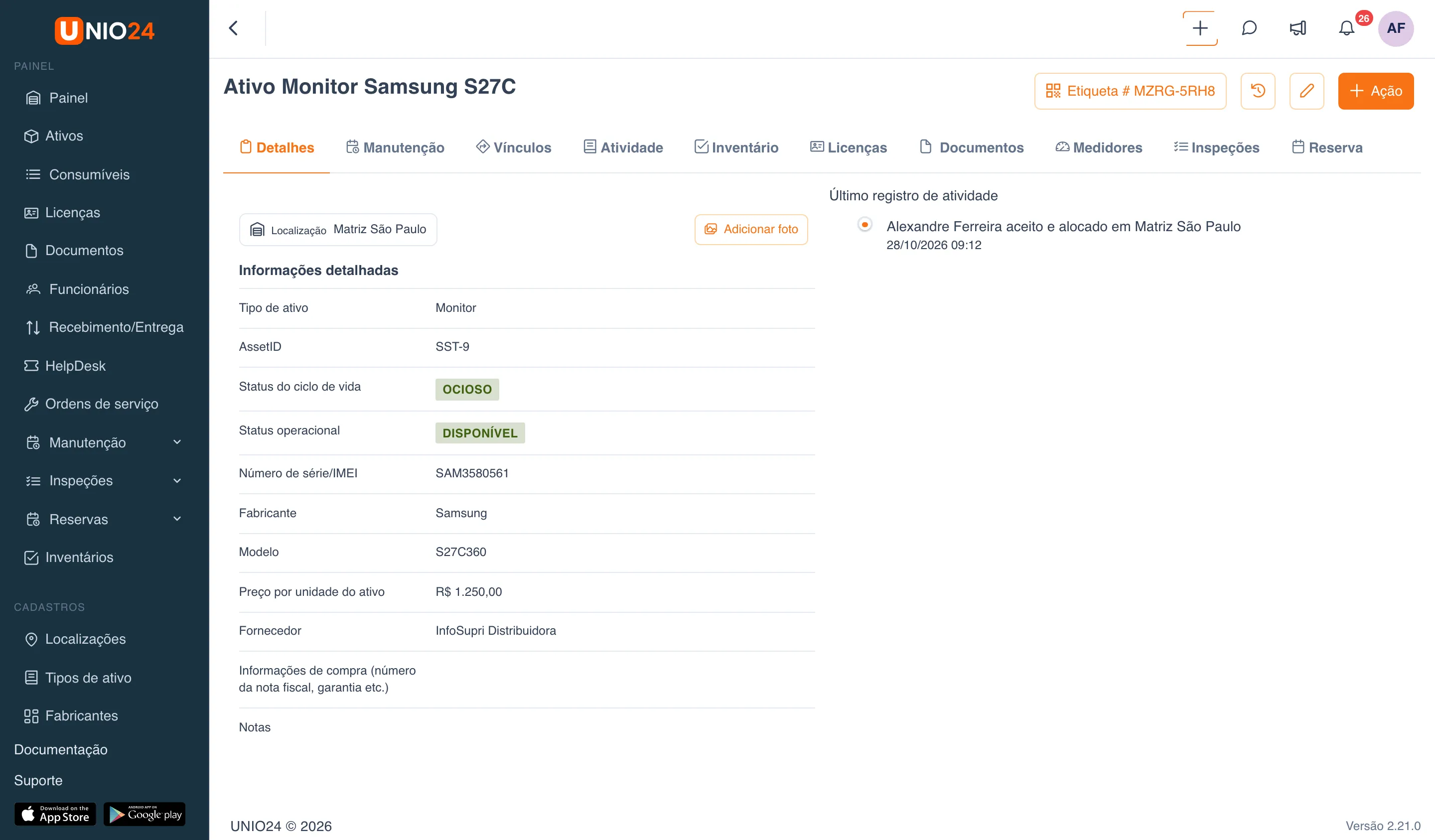The width and height of the screenshot is (1435, 840).
Task: Expand Reservas sidebar chevron
Action: click(177, 519)
